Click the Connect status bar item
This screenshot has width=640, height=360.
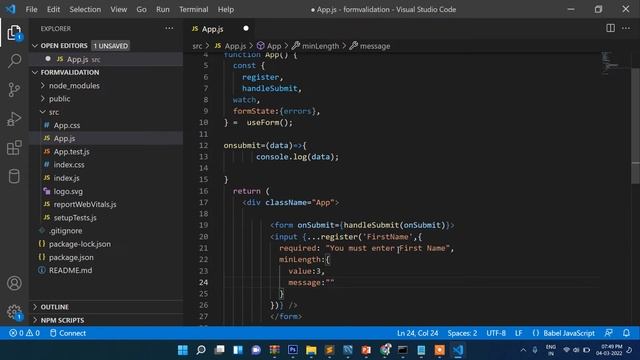tap(68, 333)
